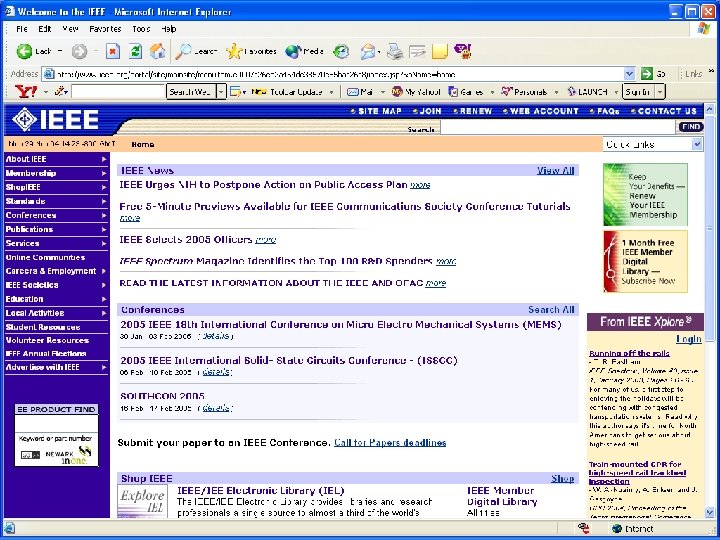The width and height of the screenshot is (720, 540).
Task: Open the Edit menu
Action: click(45, 29)
